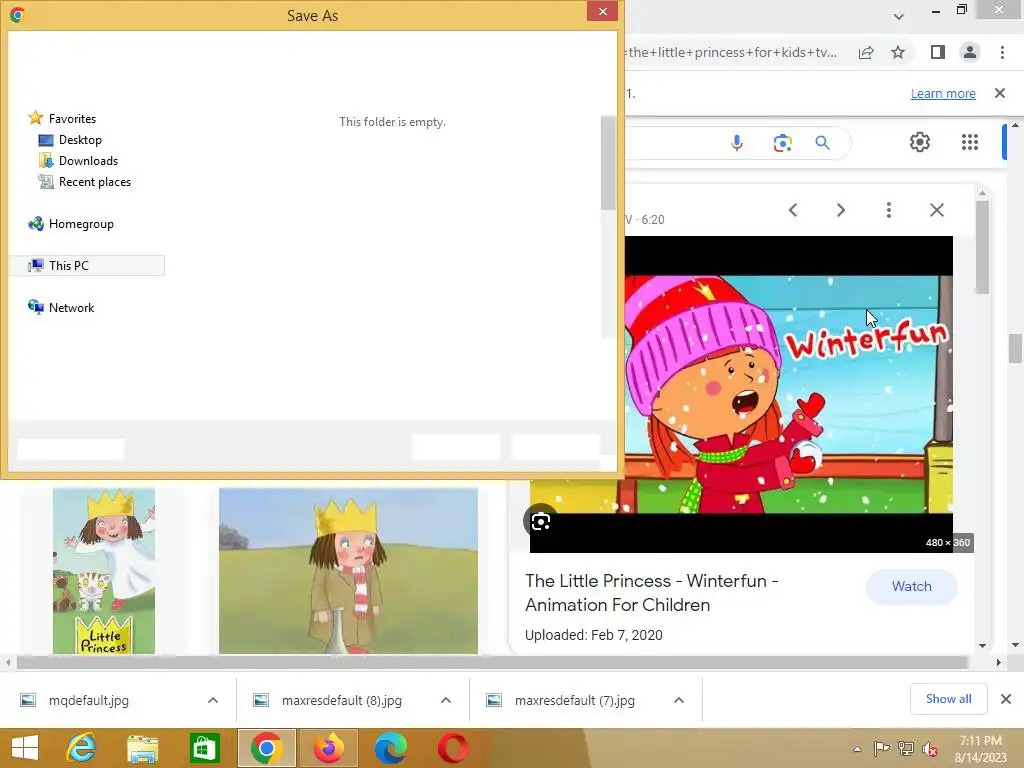Viewport: 1024px width, 768px height.
Task: Open File Explorer from taskbar
Action: click(142, 748)
